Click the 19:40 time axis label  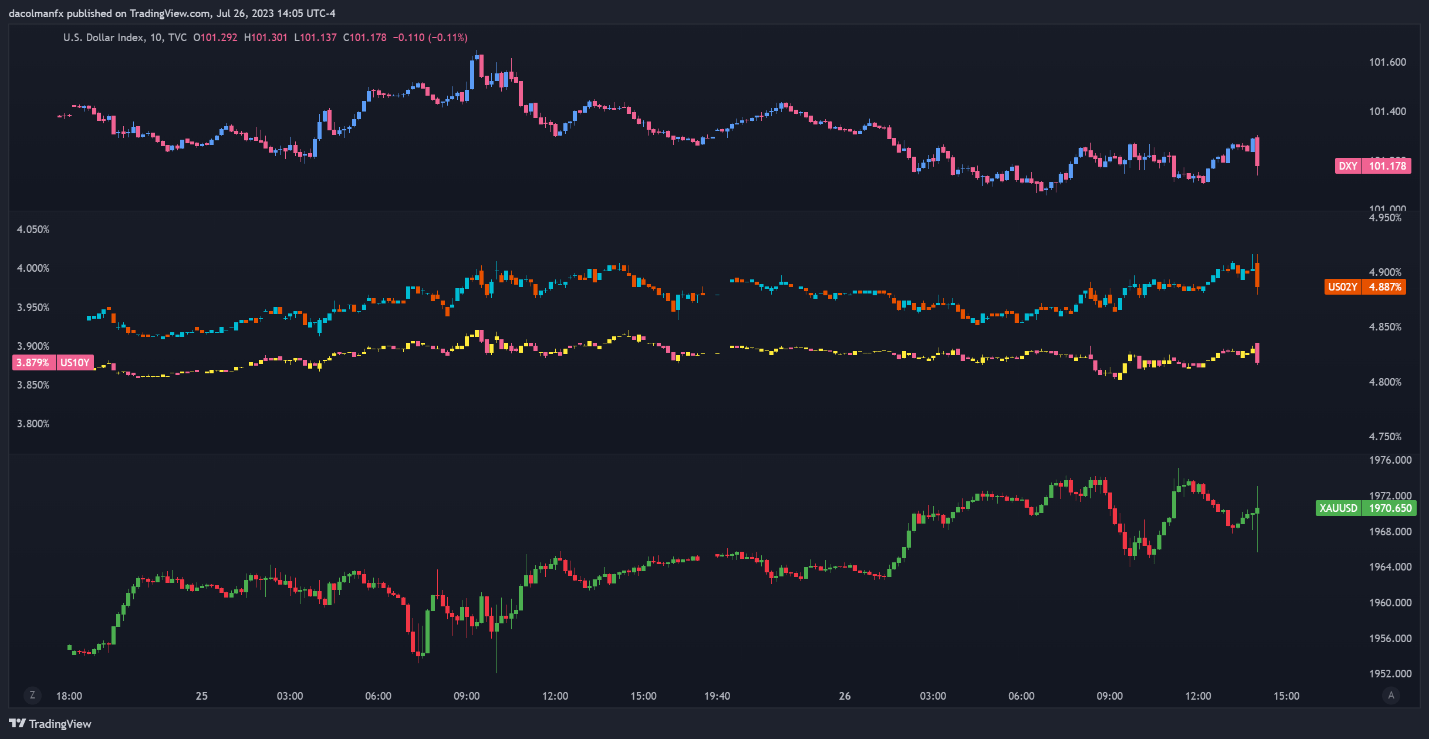click(x=717, y=696)
